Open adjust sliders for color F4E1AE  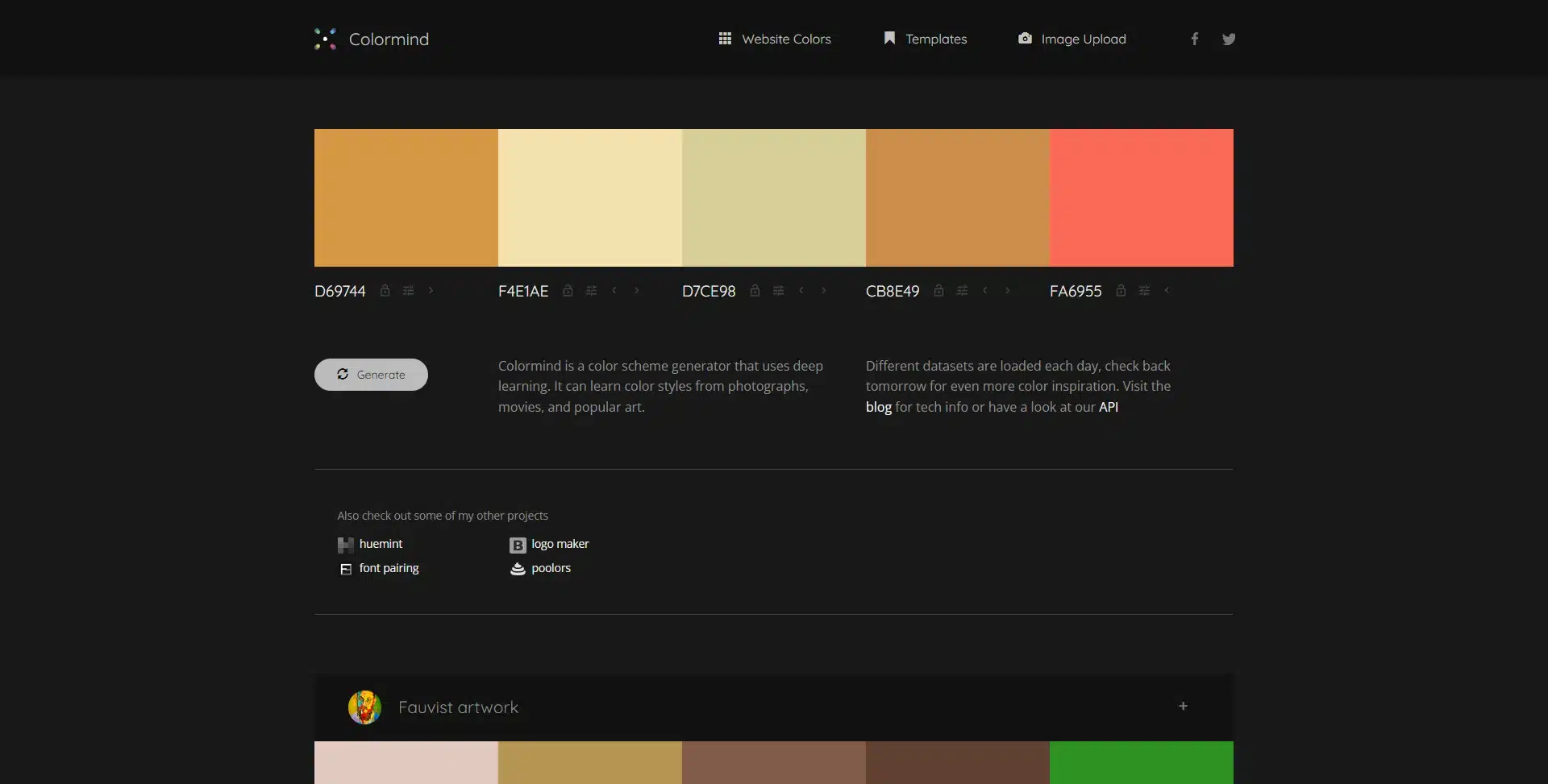pos(591,291)
